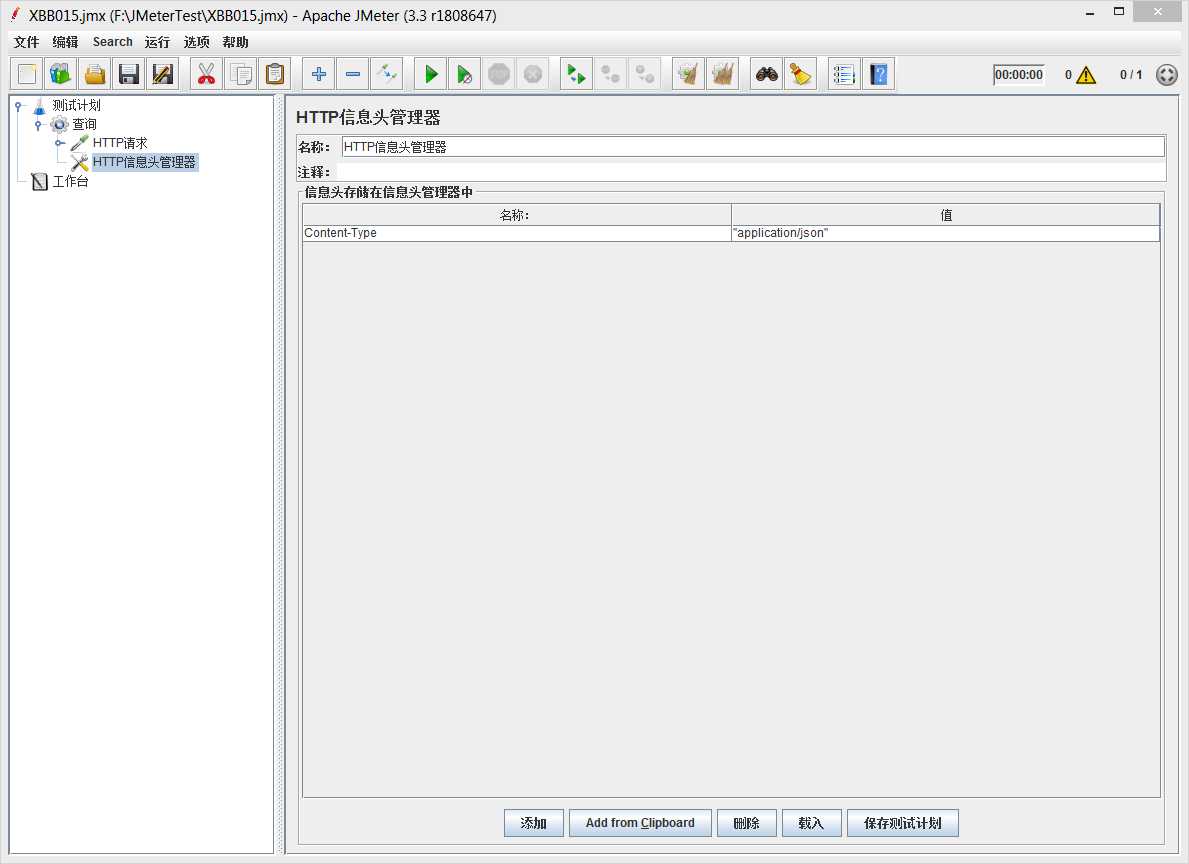1189x864 pixels.
Task: Open the 编辑 menu
Action: coord(65,42)
